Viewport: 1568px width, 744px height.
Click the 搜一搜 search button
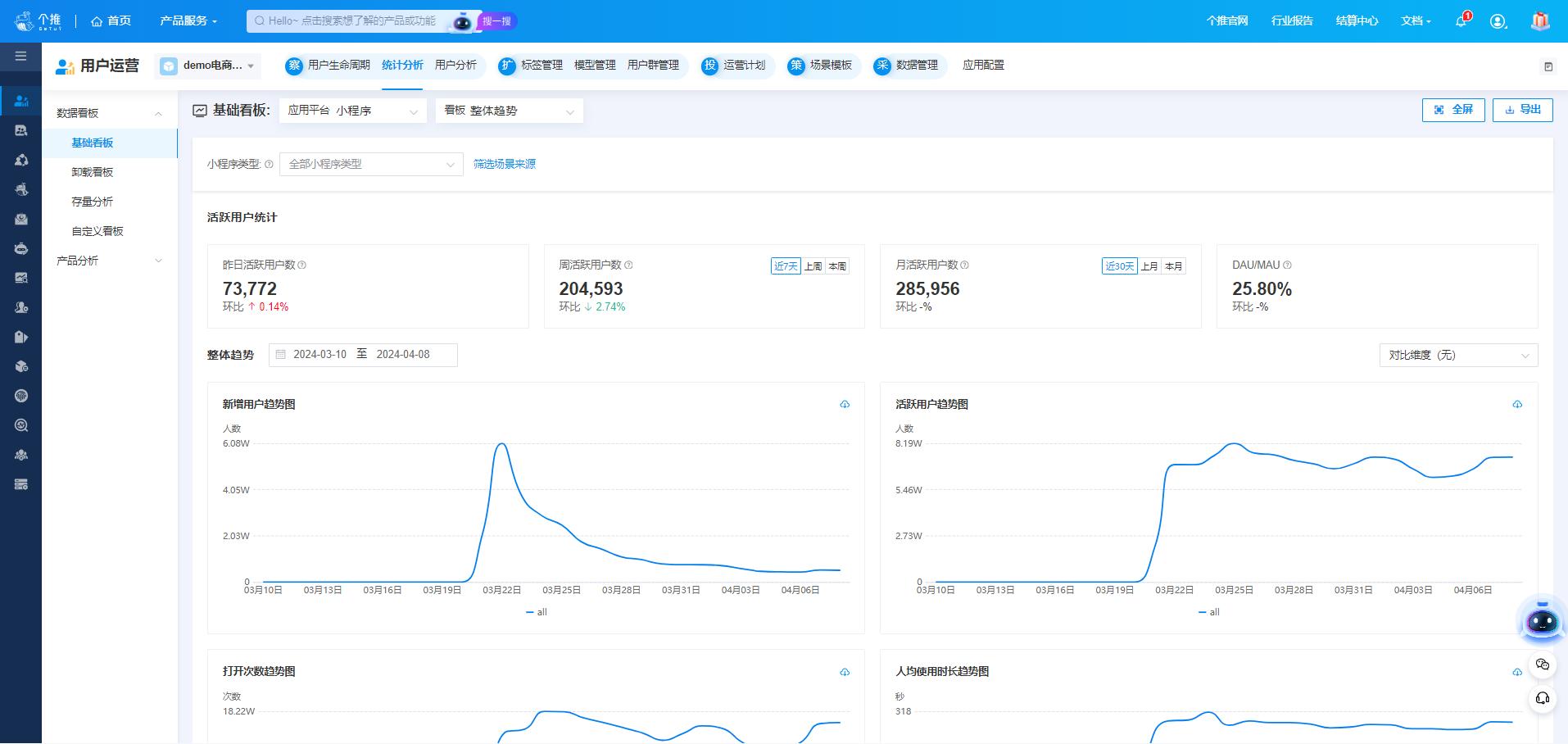coord(497,21)
